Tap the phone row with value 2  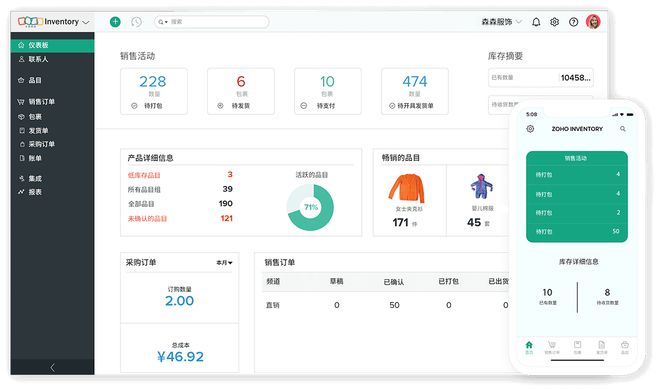(x=577, y=213)
